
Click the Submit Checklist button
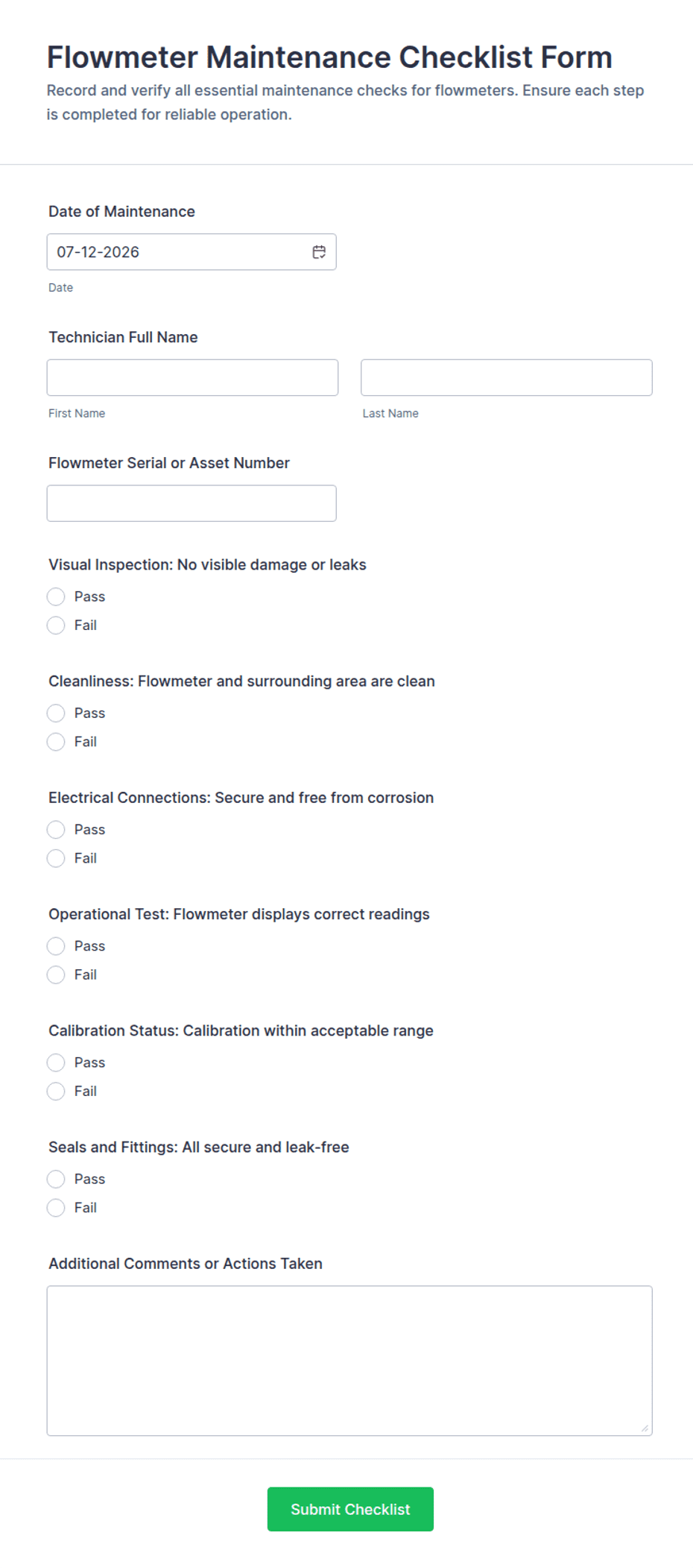click(350, 1509)
